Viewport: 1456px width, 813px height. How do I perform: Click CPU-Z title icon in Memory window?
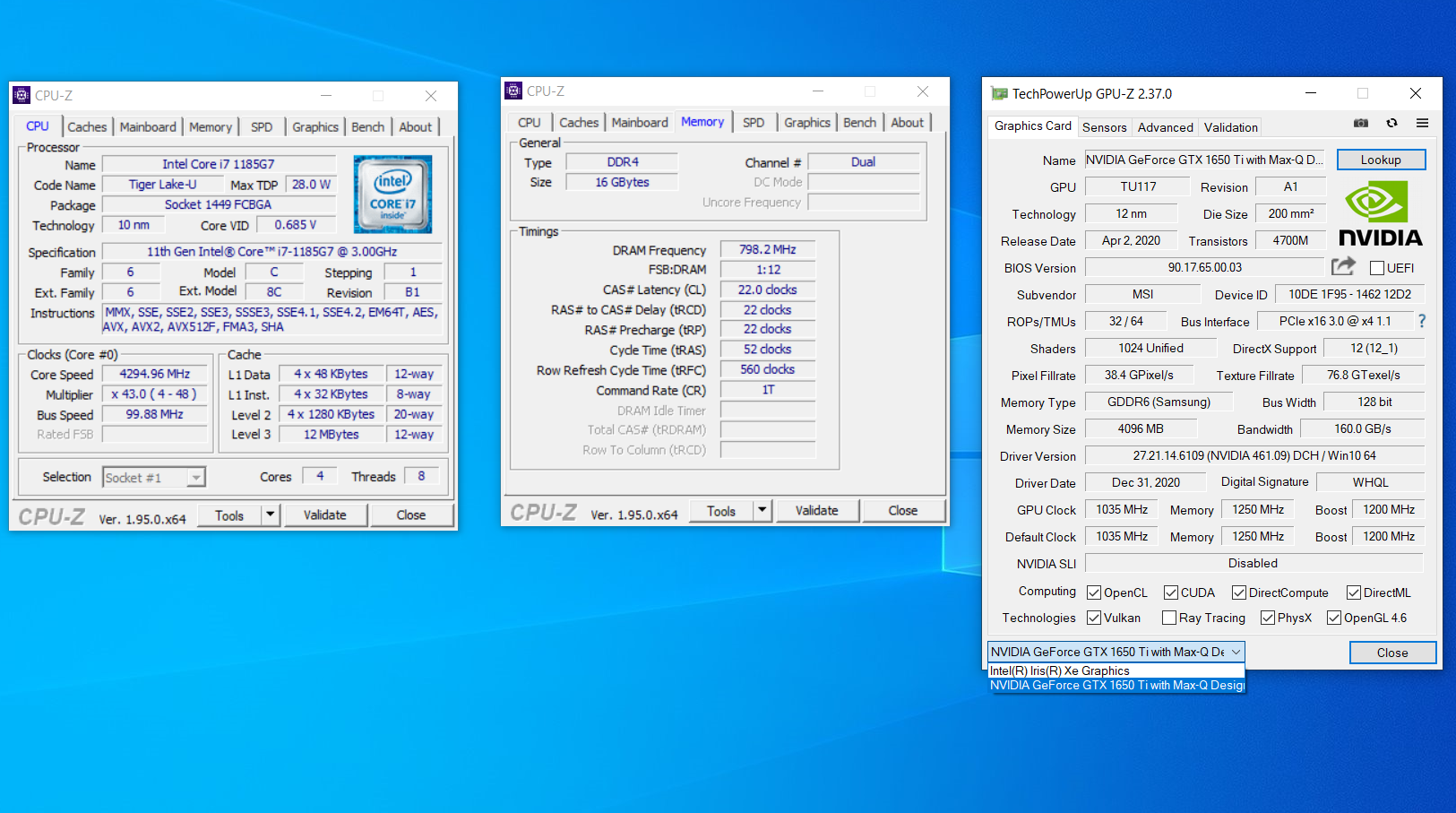(x=513, y=91)
